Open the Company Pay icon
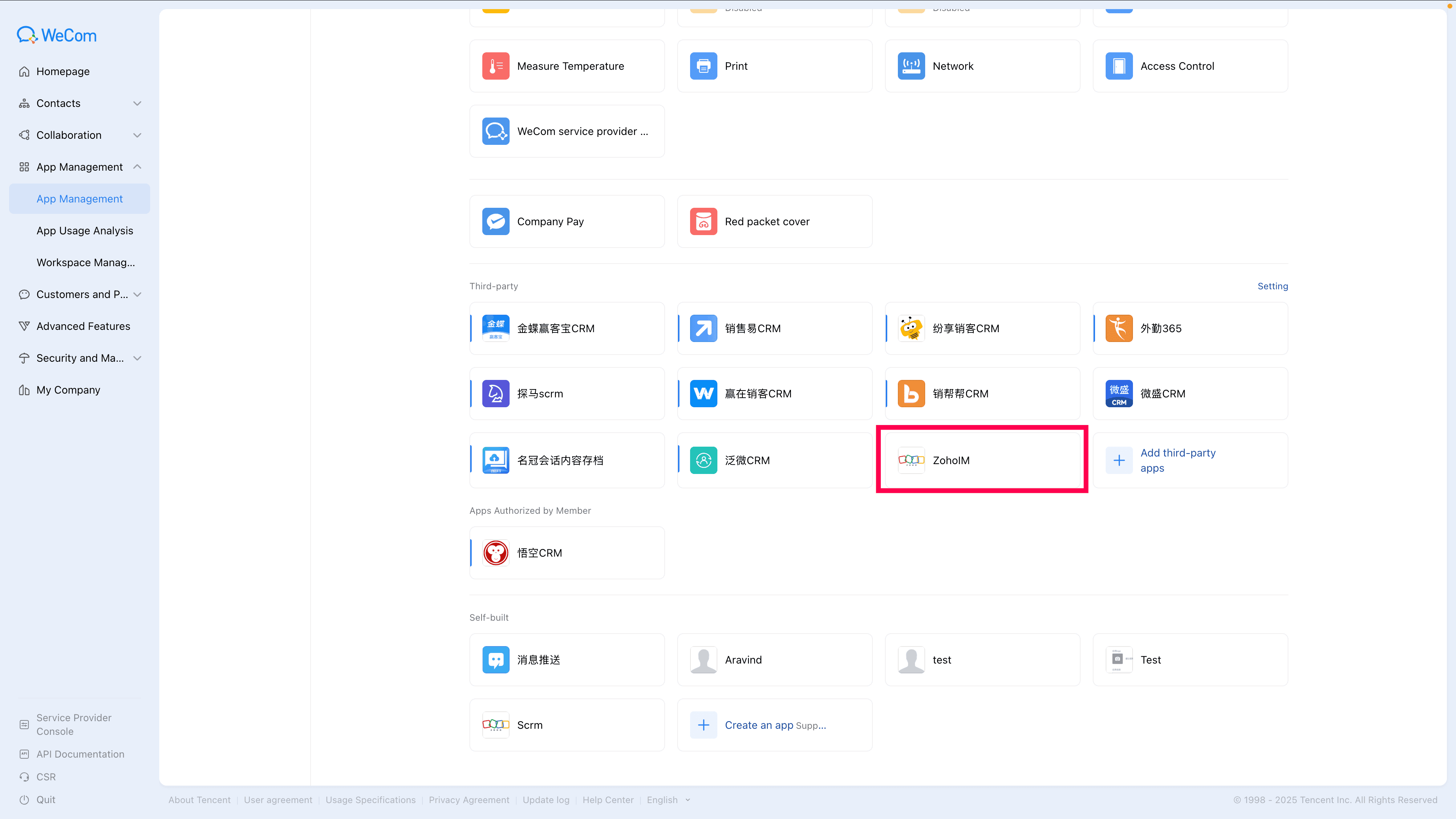Screen dimensions: 1456x819 (496, 221)
